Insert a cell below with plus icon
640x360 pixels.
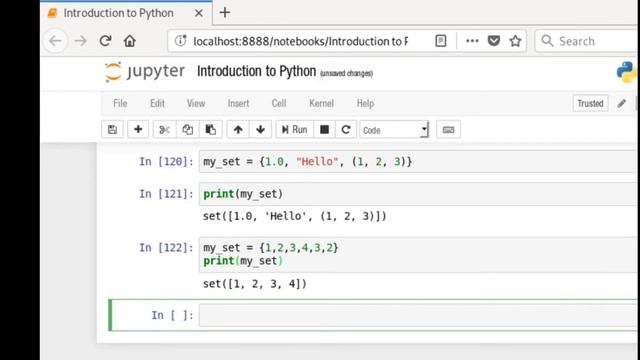[138, 130]
